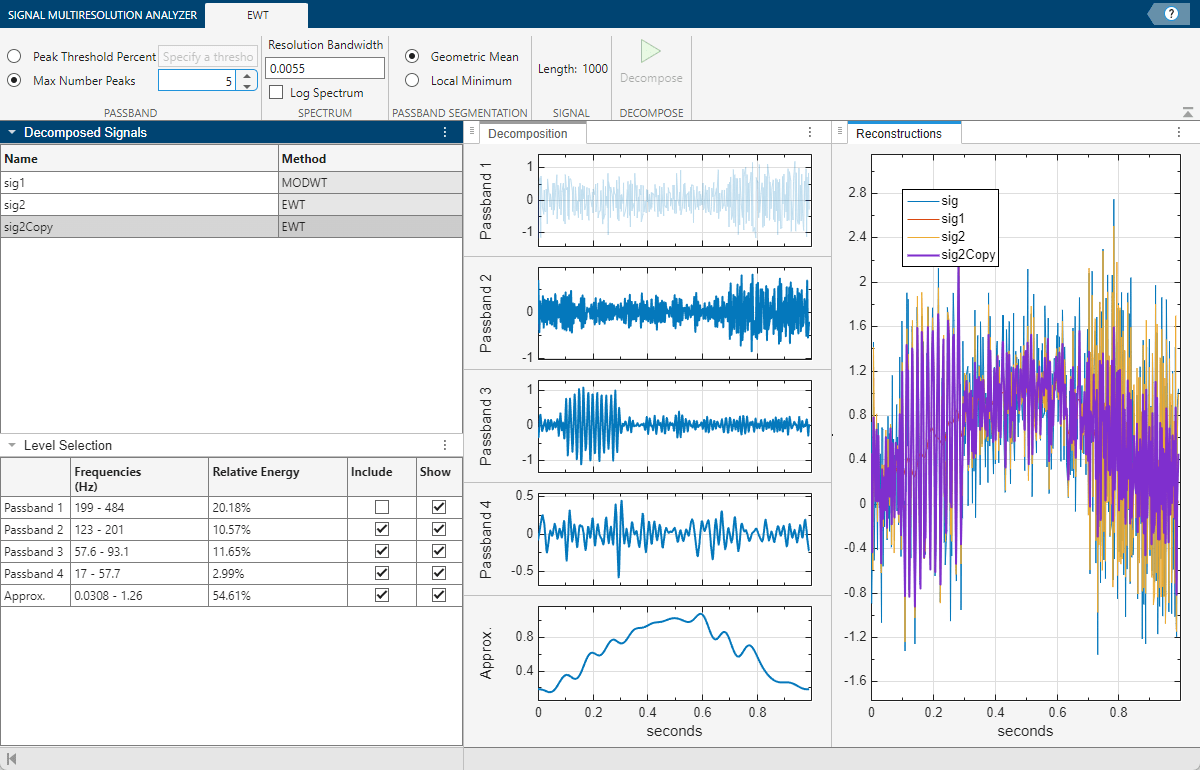Screen dimensions: 1200x770
Task: Check Include for Passband 1
Action: click(x=381, y=508)
